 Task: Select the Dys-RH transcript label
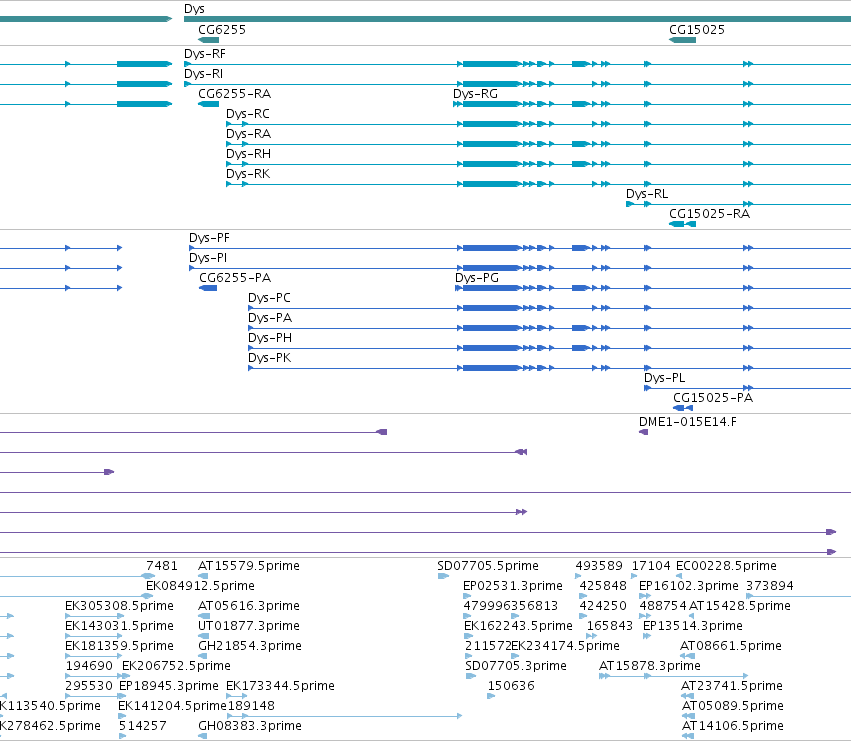249,154
